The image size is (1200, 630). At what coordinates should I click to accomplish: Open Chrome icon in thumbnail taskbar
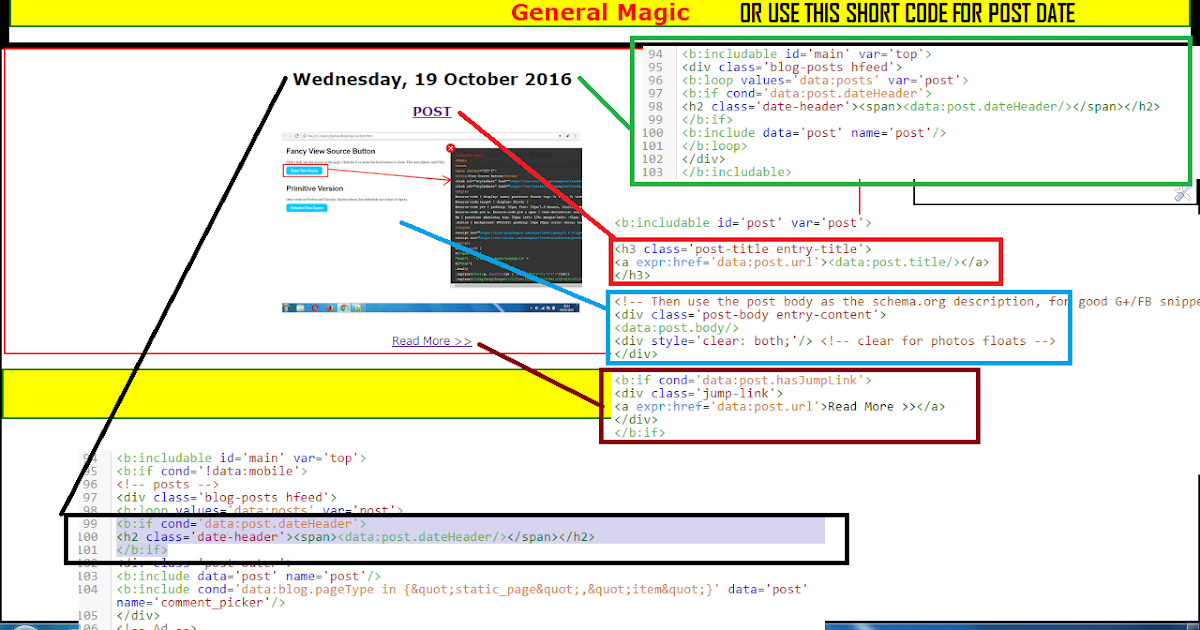point(344,308)
